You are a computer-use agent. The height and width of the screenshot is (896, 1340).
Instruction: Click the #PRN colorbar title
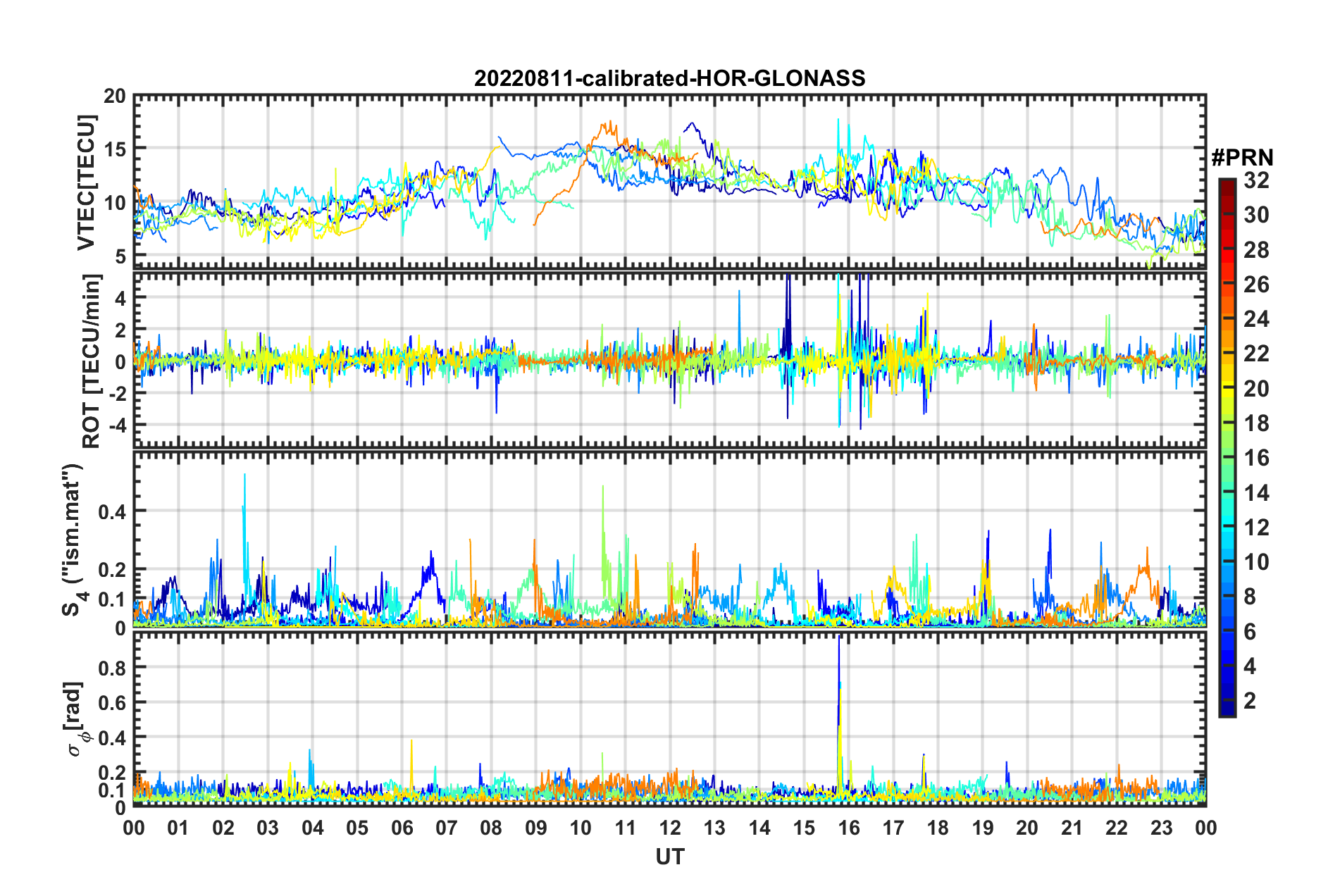[1241, 158]
